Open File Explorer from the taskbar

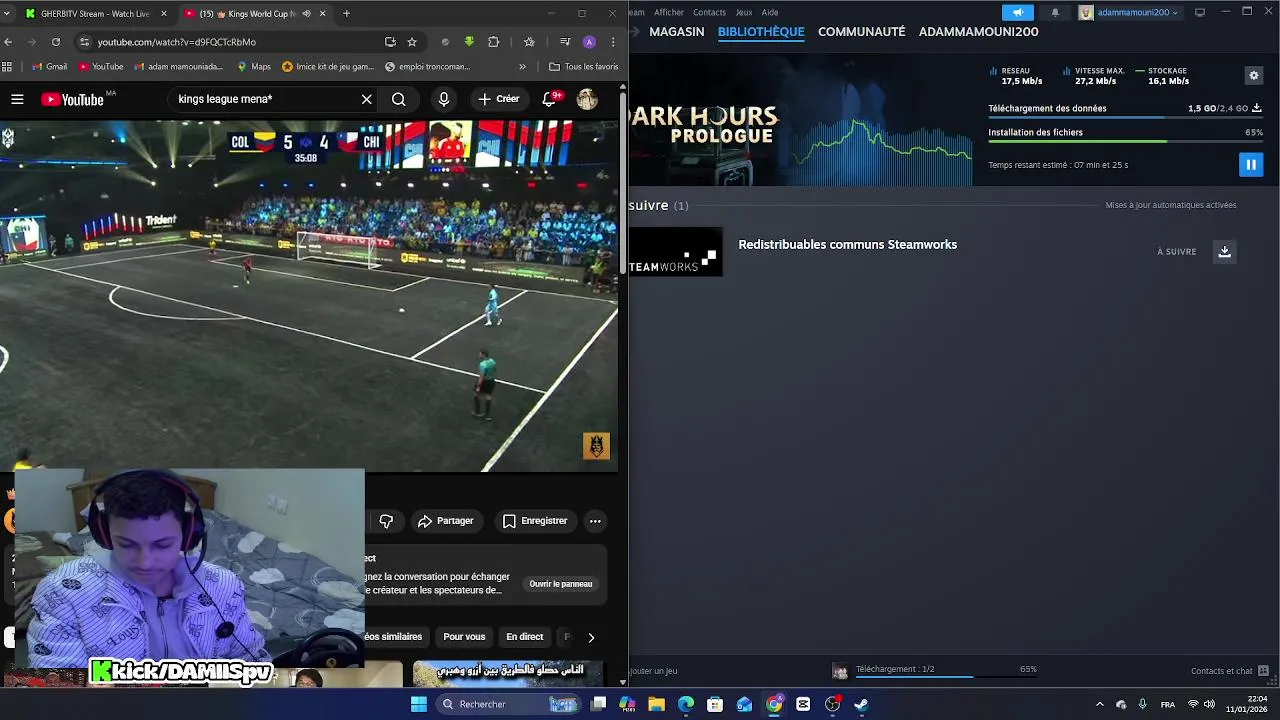656,704
